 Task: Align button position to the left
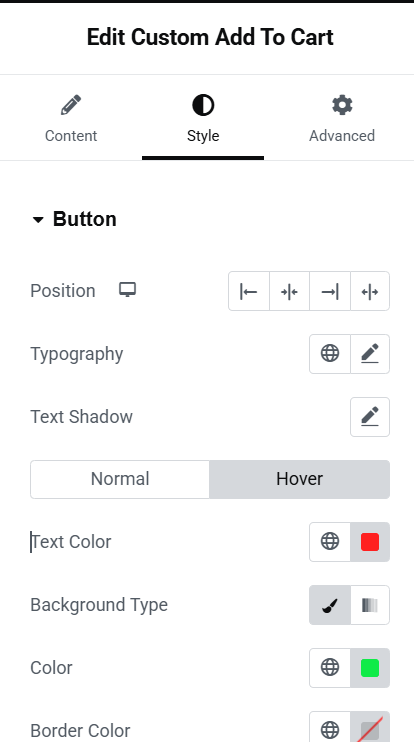(x=249, y=291)
